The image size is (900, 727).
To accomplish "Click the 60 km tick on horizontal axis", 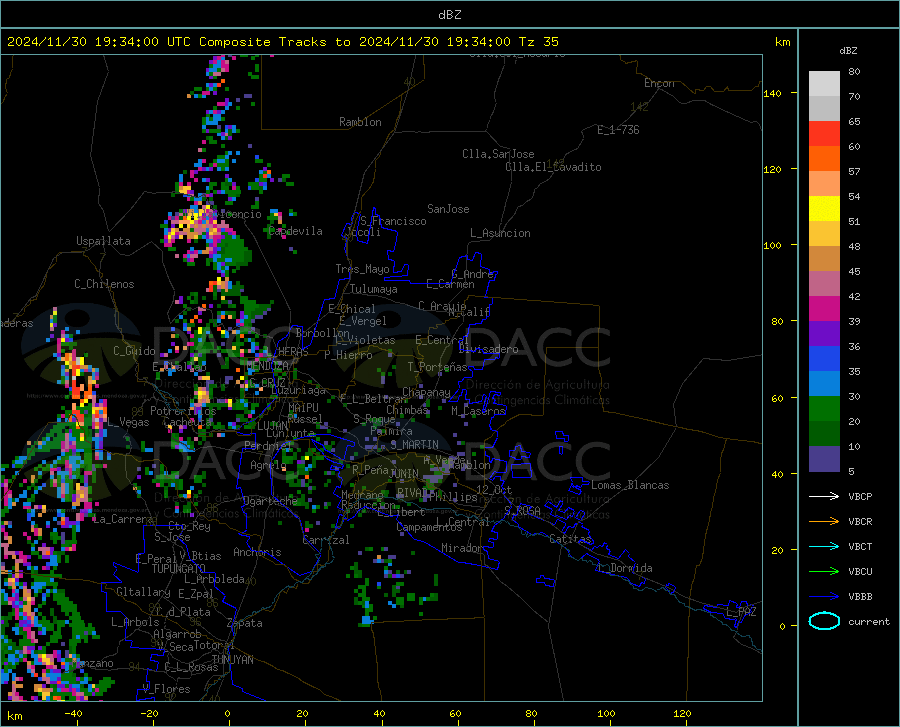I will [x=455, y=713].
